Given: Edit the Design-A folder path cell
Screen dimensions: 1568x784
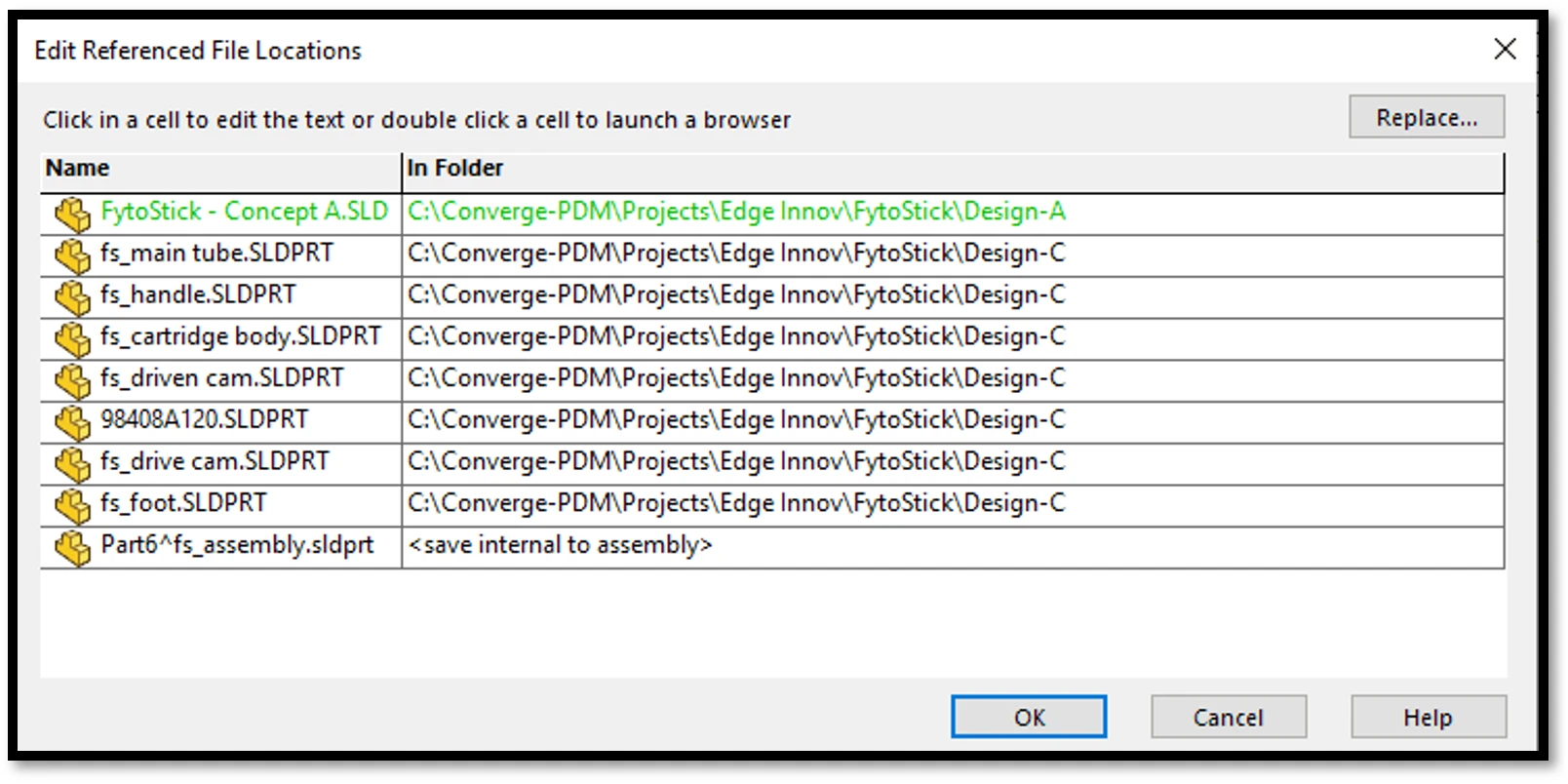Looking at the screenshot, I should click(x=736, y=212).
